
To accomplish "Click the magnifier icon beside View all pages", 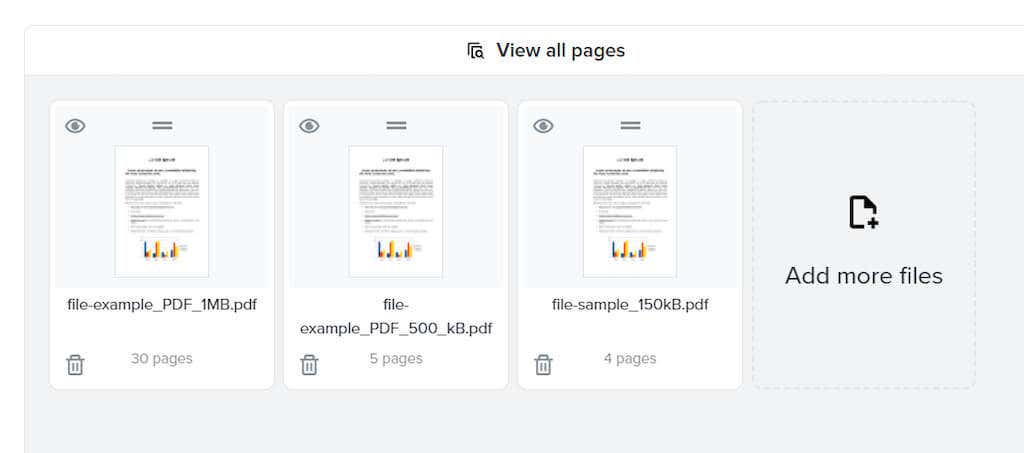I will (476, 51).
